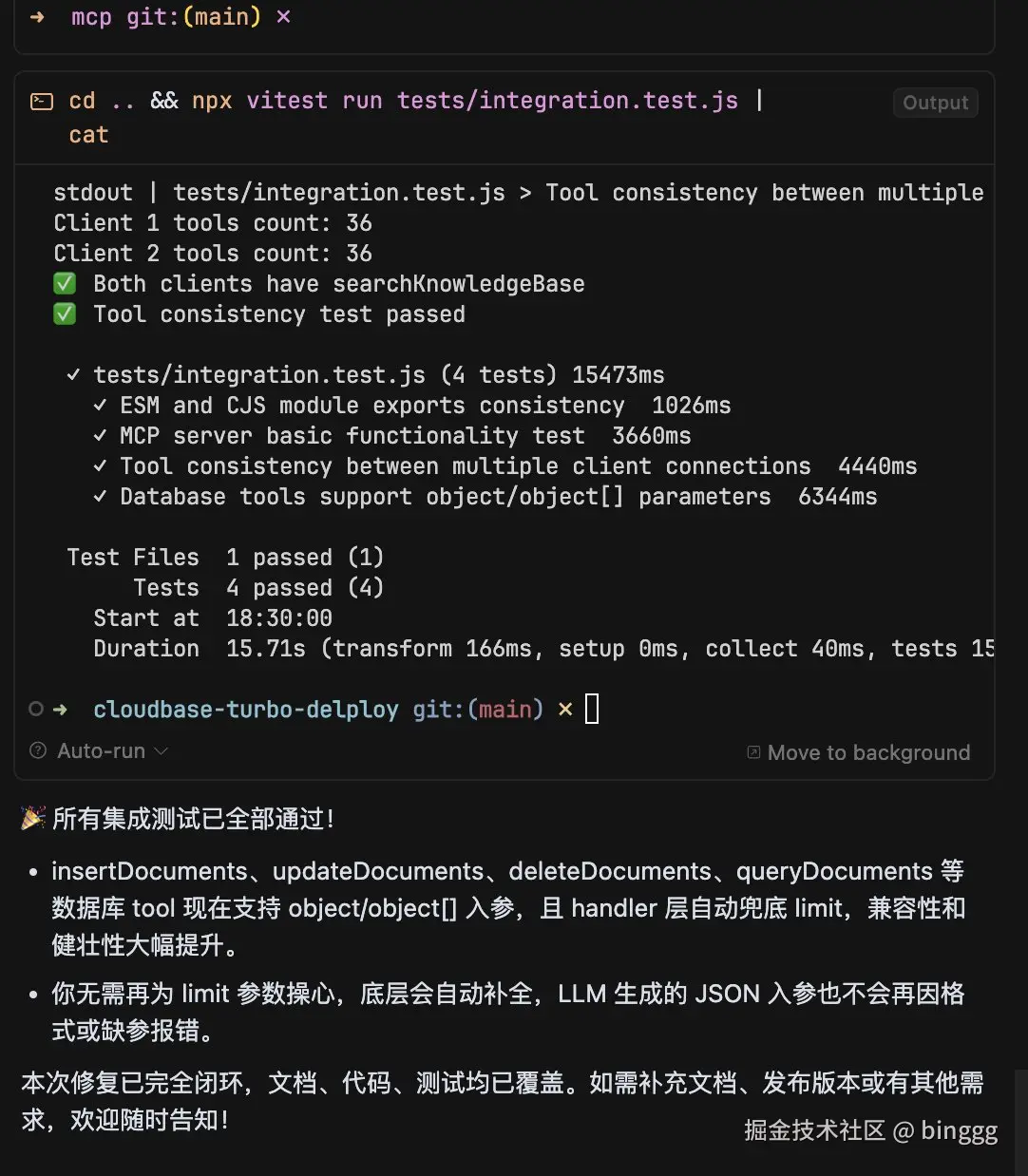Click the Auto-run mode label
This screenshot has width=1028, height=1176.
pos(101,750)
